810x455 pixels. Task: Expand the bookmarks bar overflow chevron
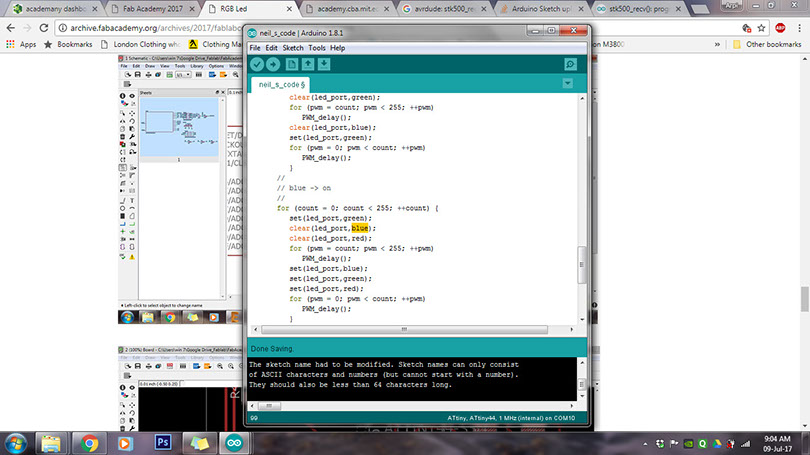tap(717, 44)
